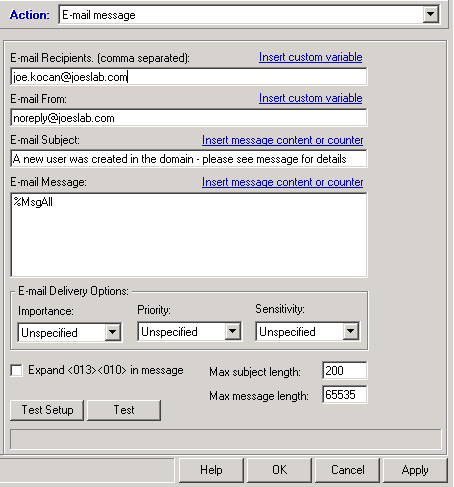The height and width of the screenshot is (487, 454).
Task: Confirm settings with the OK button
Action: (279, 470)
